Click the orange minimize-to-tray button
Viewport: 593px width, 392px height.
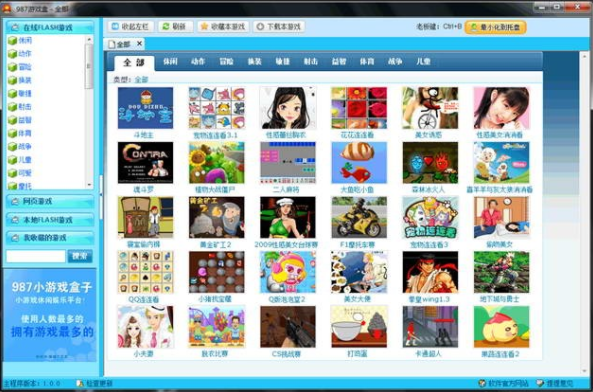pyautogui.click(x=495, y=27)
